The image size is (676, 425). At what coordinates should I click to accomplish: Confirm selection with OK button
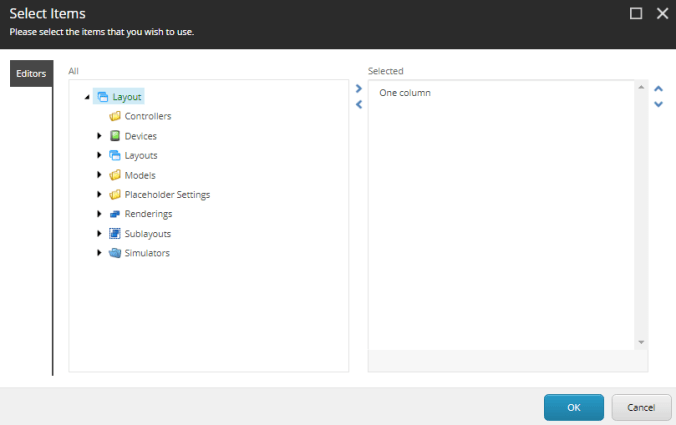coord(573,407)
